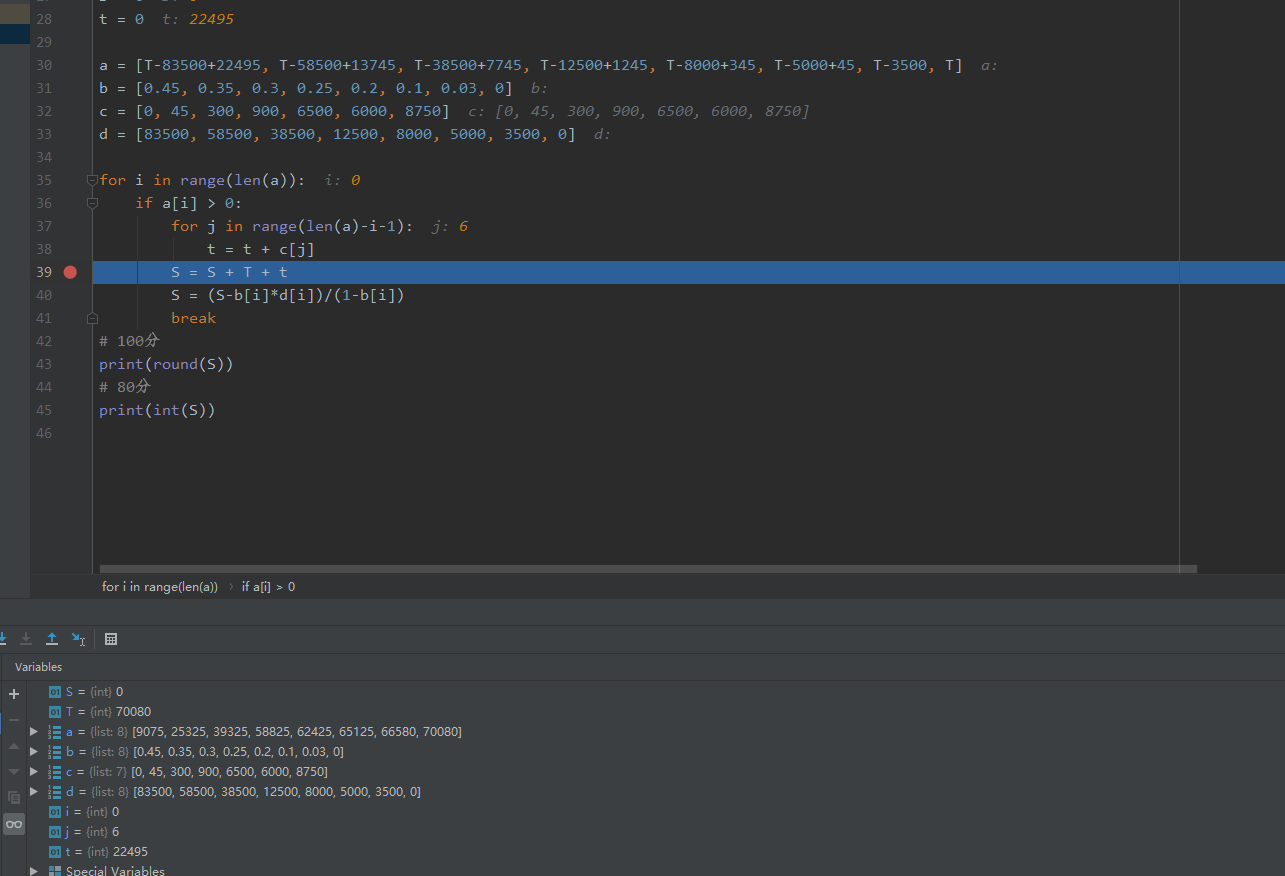The height and width of the screenshot is (876, 1285).
Task: Click the 'b = [0.45, 0.35...' assignment line
Action: click(x=305, y=88)
